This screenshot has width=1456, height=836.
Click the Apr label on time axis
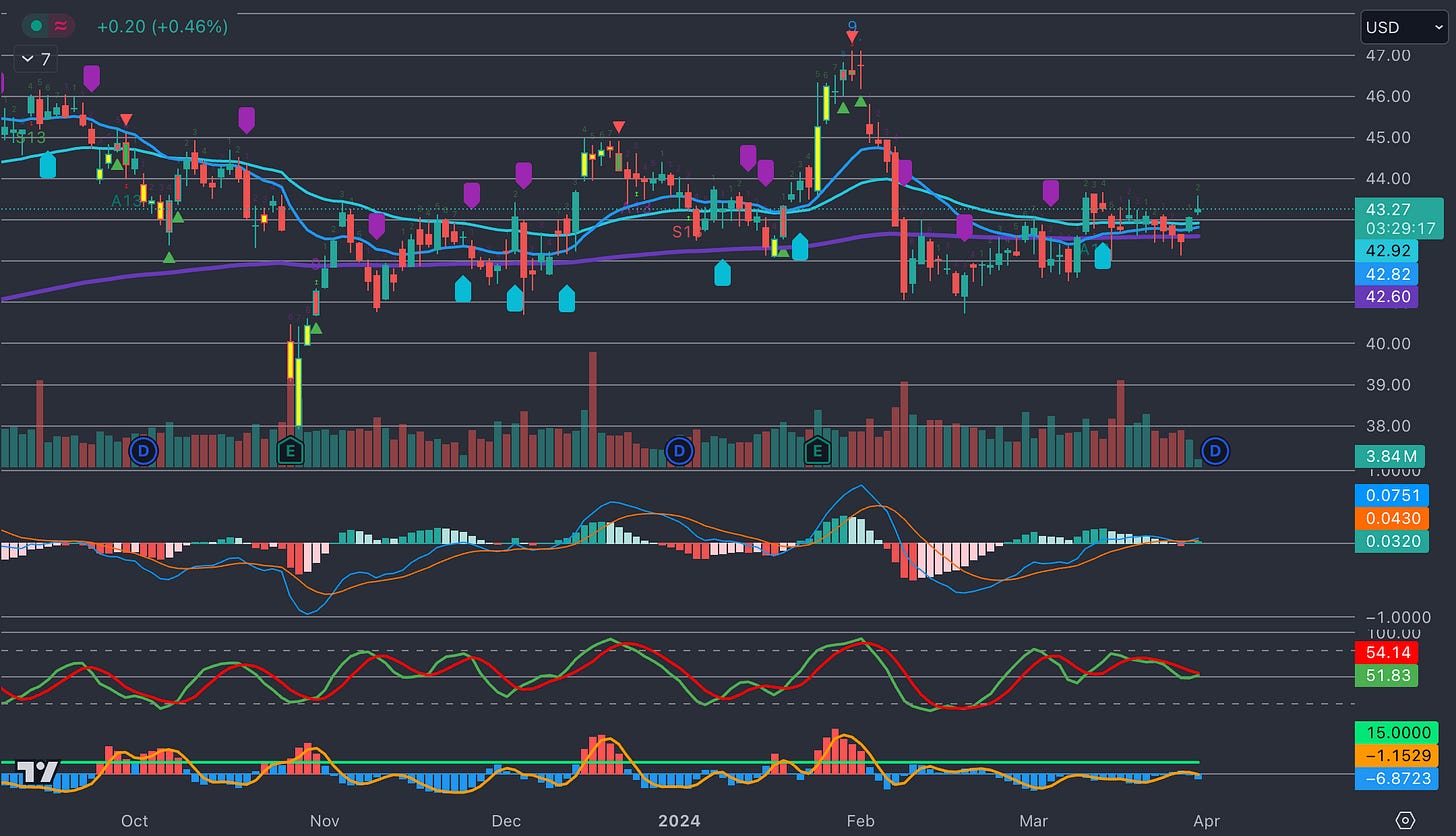1206,821
